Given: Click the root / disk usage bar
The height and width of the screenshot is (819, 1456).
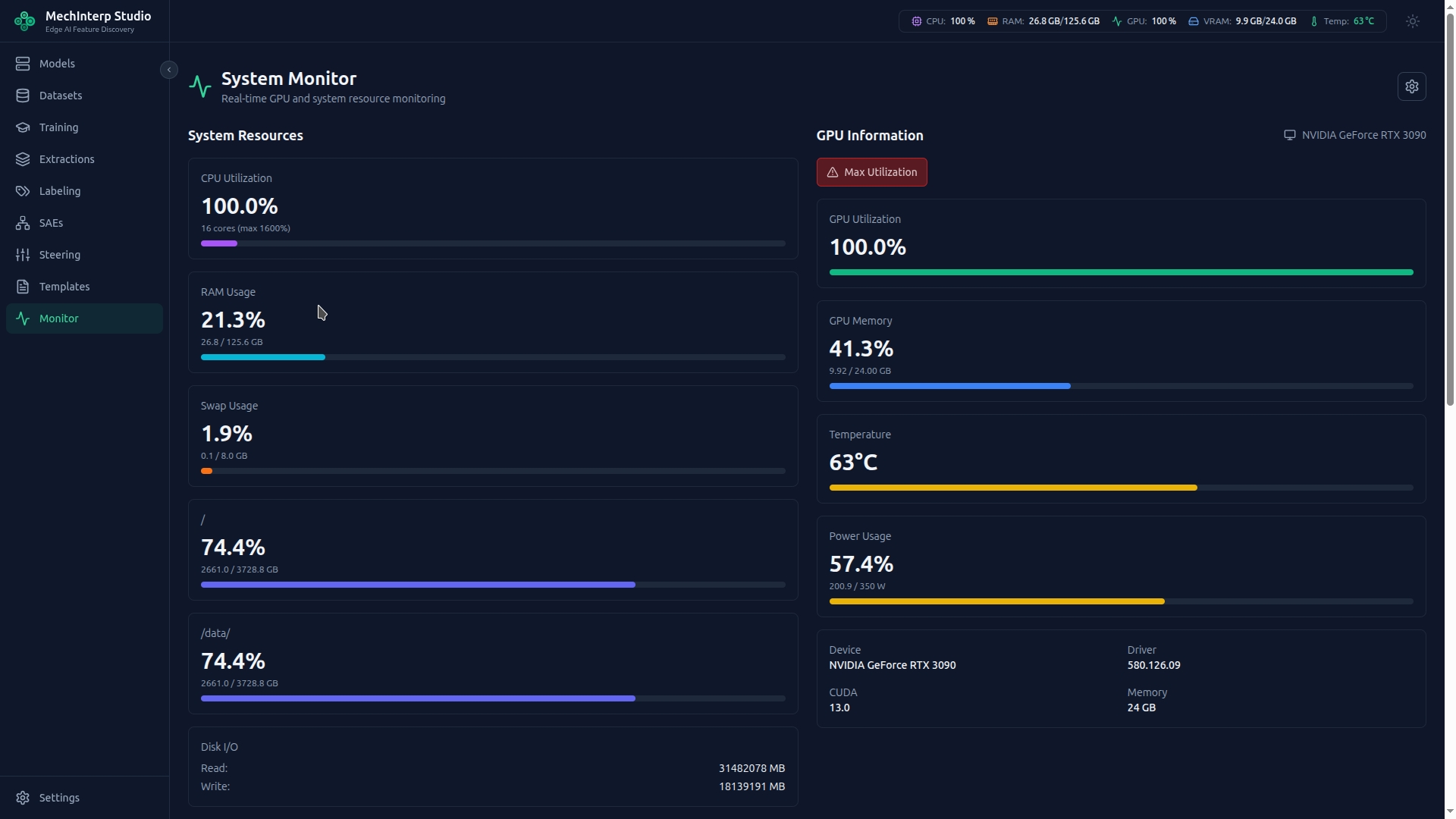Looking at the screenshot, I should (x=493, y=585).
